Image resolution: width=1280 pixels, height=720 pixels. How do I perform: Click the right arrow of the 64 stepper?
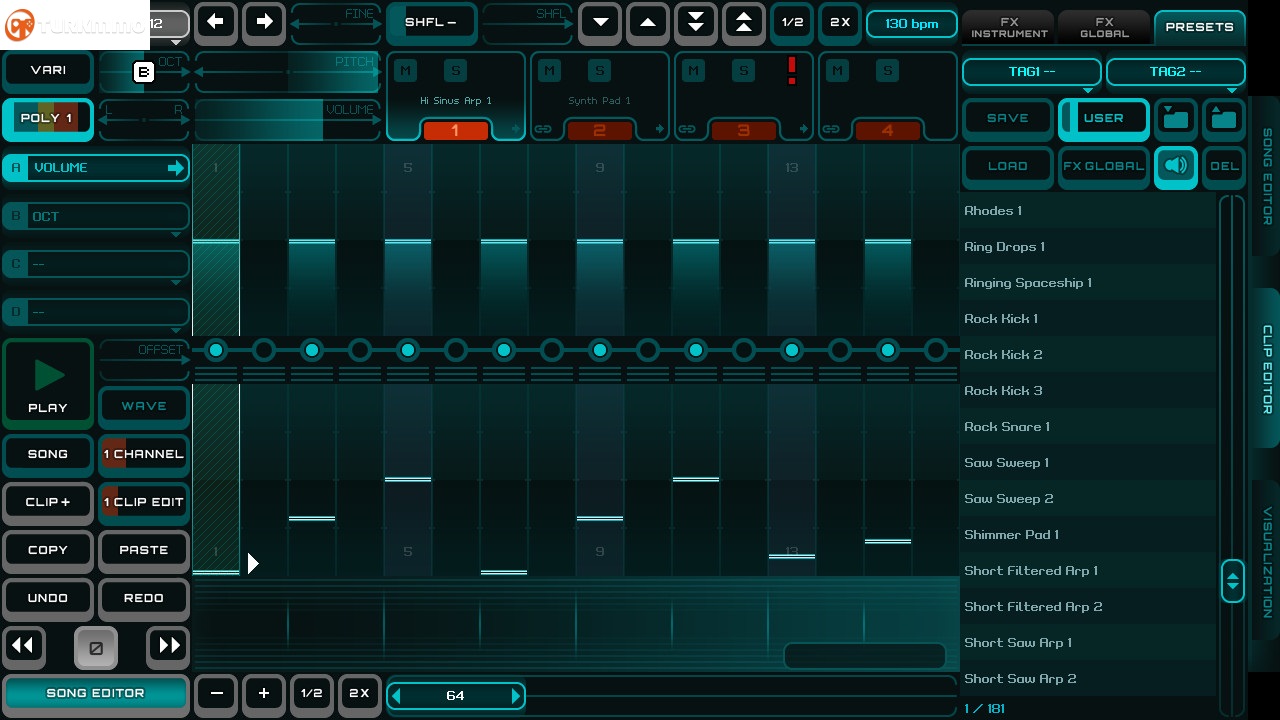pos(516,695)
